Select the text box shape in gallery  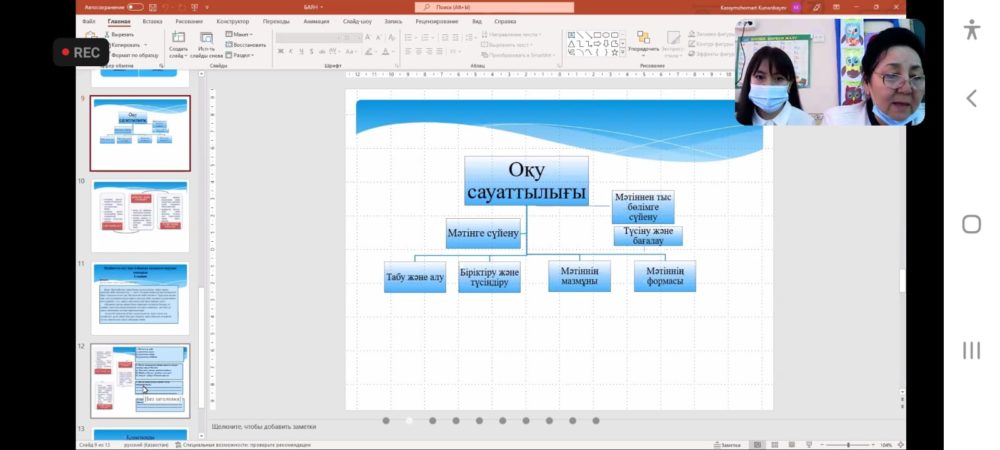pyautogui.click(x=571, y=35)
